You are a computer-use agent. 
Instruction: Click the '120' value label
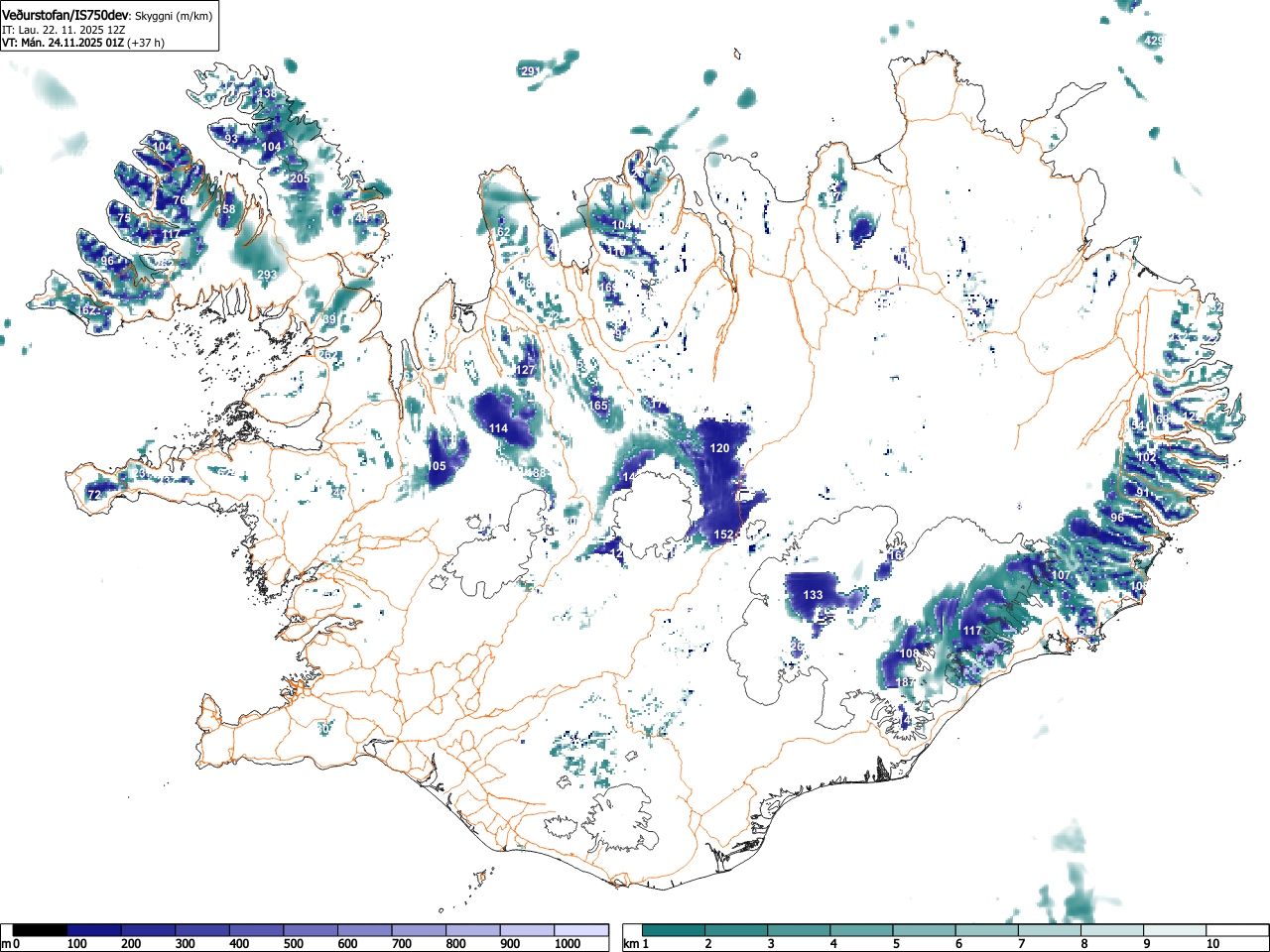[x=719, y=448]
